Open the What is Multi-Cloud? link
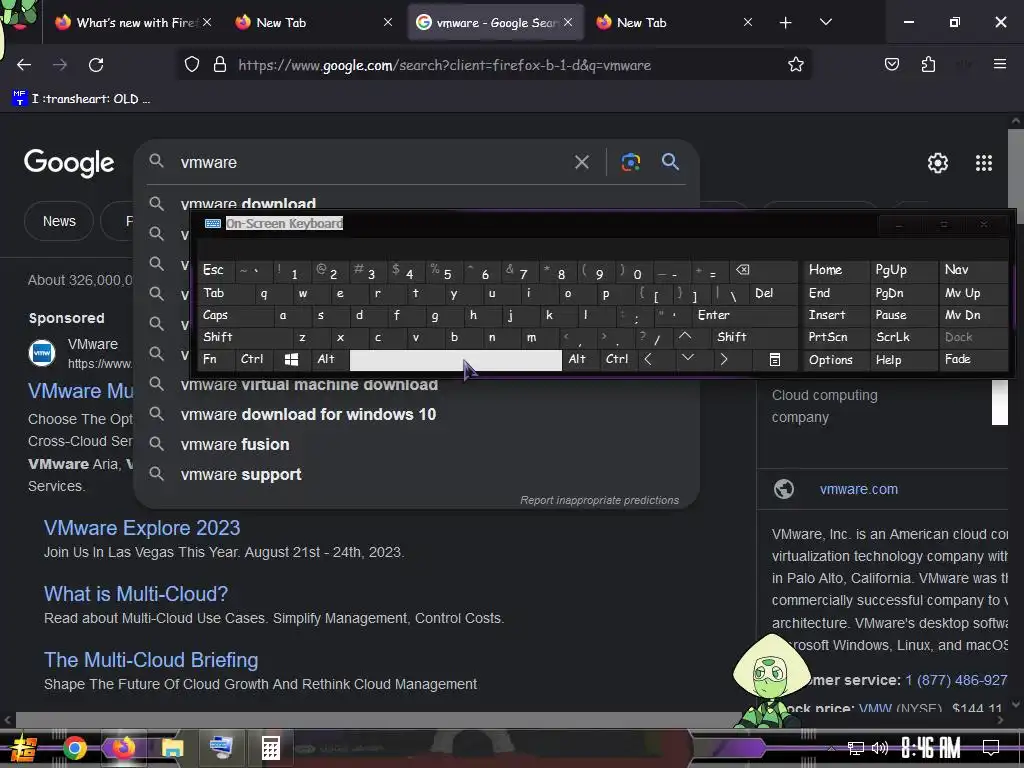Screen dimensions: 1024x768 pyautogui.click(x=136, y=594)
